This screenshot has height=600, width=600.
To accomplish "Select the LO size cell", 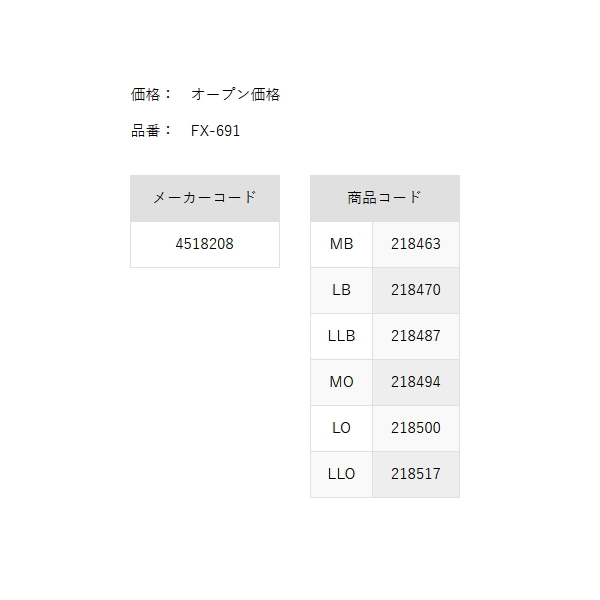I will [341, 428].
